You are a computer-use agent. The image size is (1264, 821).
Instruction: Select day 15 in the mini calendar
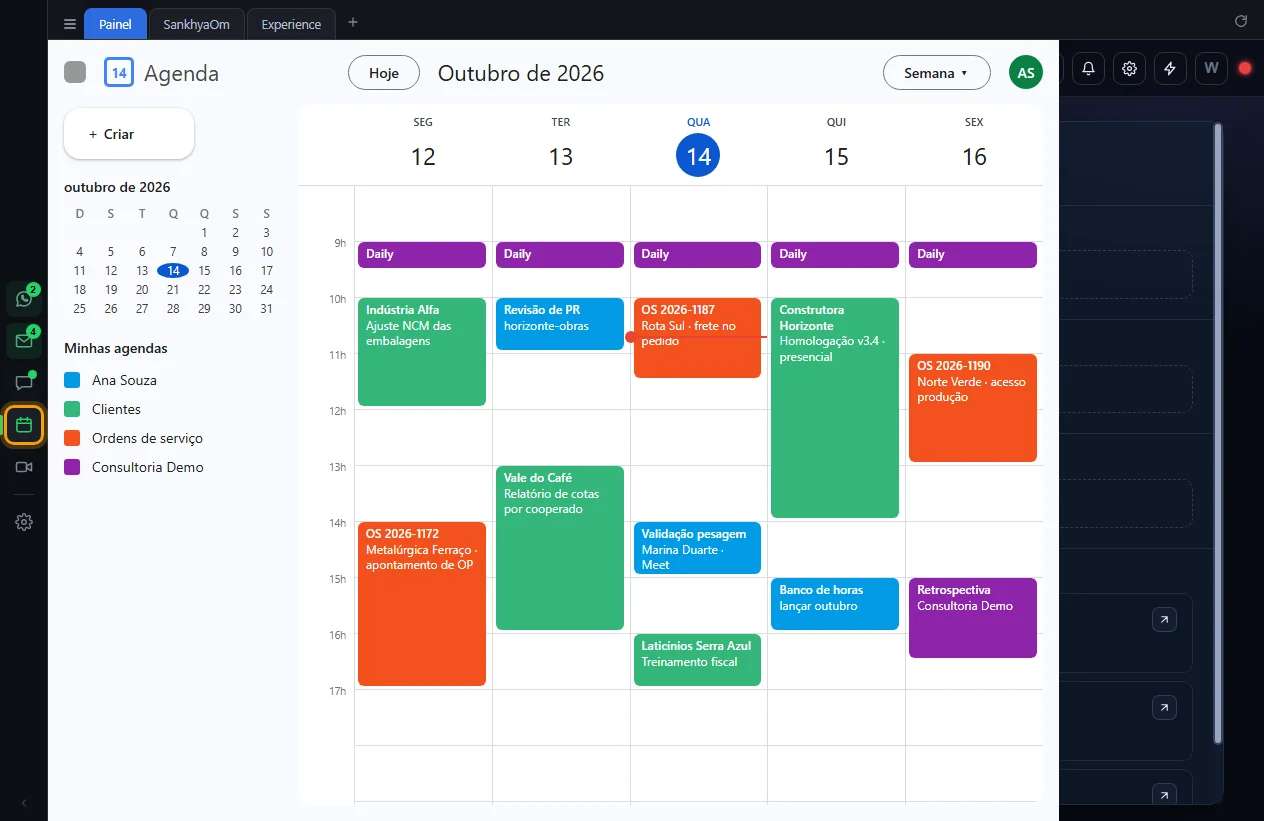(204, 271)
